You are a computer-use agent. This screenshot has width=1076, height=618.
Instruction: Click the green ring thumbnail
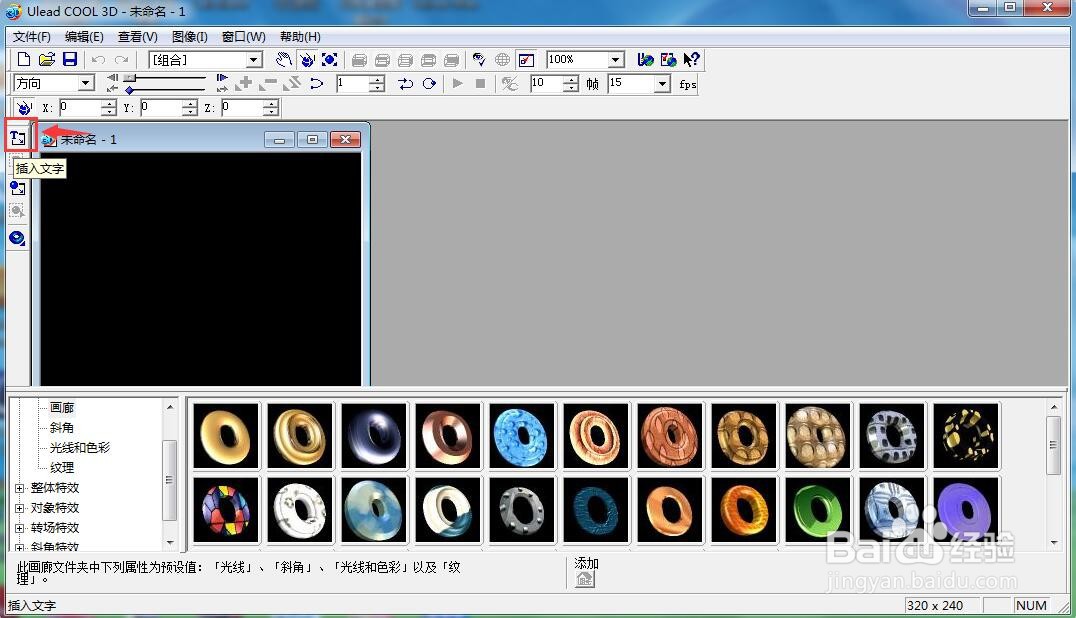click(x=818, y=510)
